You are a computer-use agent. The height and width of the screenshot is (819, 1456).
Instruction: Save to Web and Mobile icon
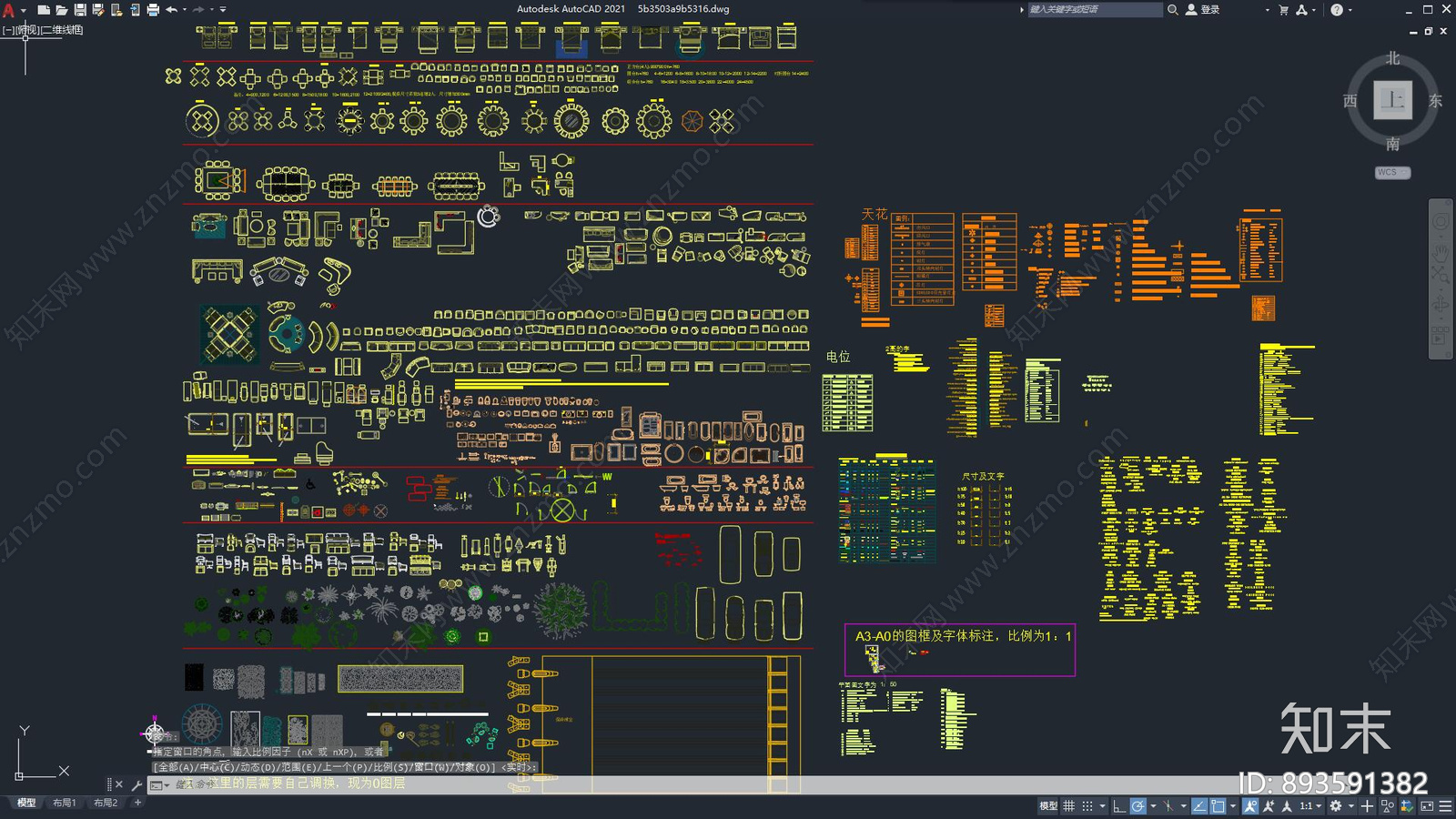(135, 10)
